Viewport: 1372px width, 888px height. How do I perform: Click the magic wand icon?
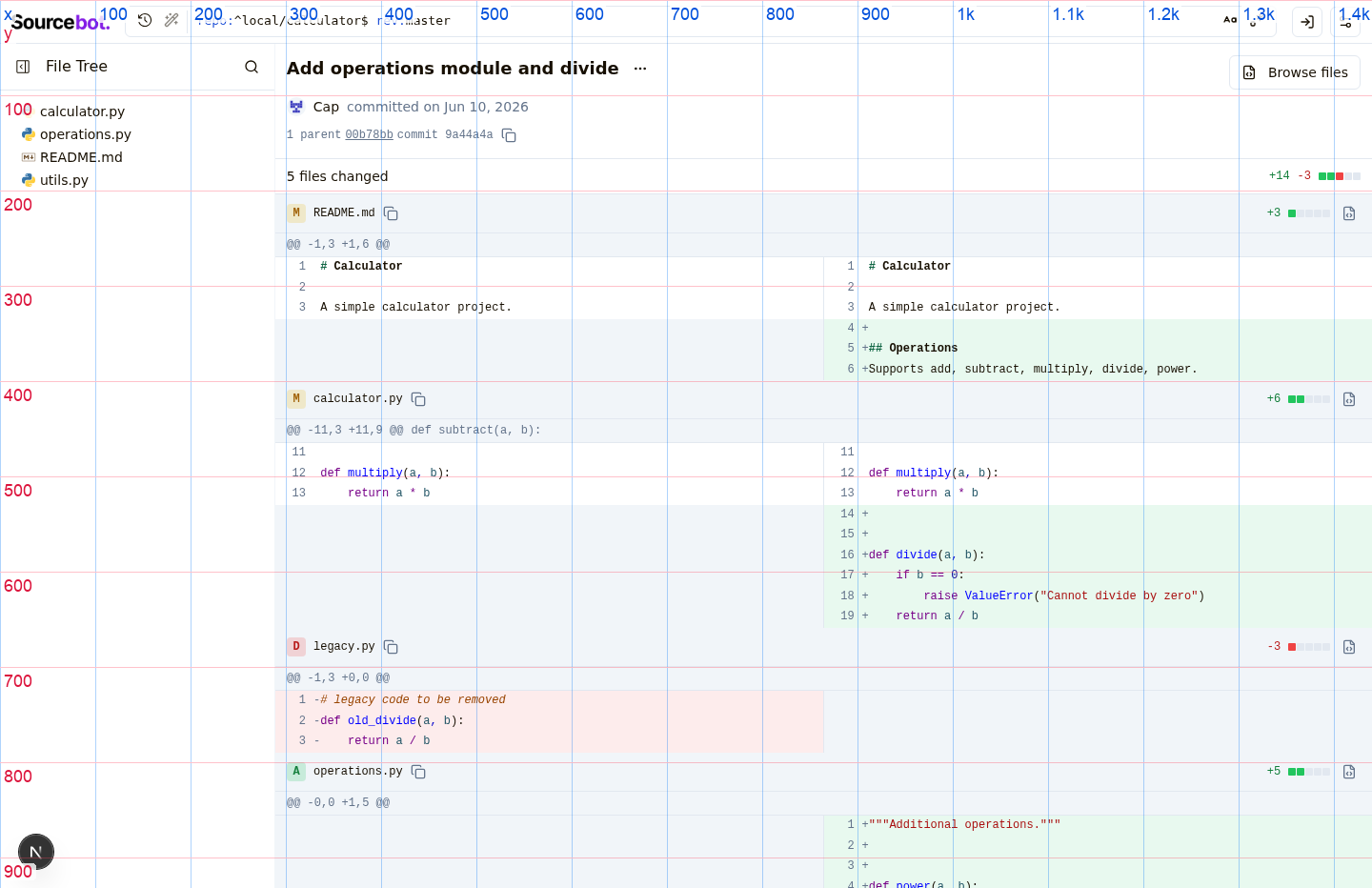pyautogui.click(x=171, y=20)
